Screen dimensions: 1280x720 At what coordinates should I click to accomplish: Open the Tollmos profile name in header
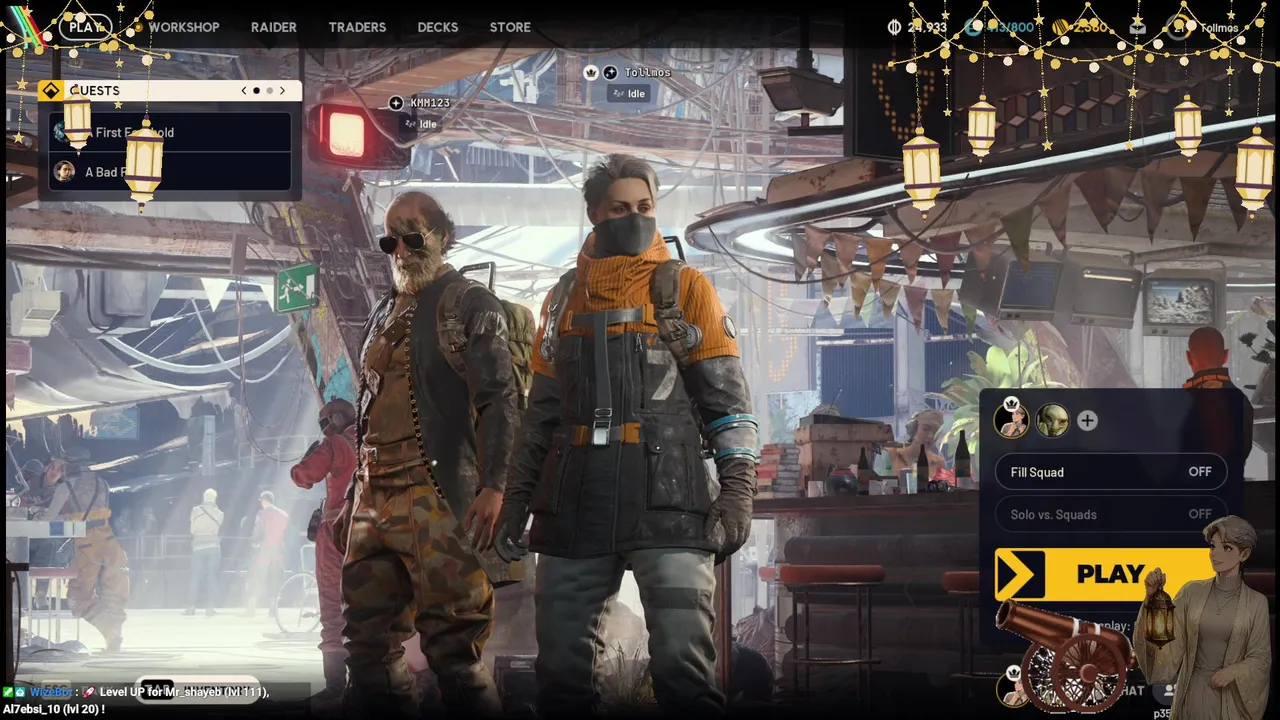click(1219, 28)
